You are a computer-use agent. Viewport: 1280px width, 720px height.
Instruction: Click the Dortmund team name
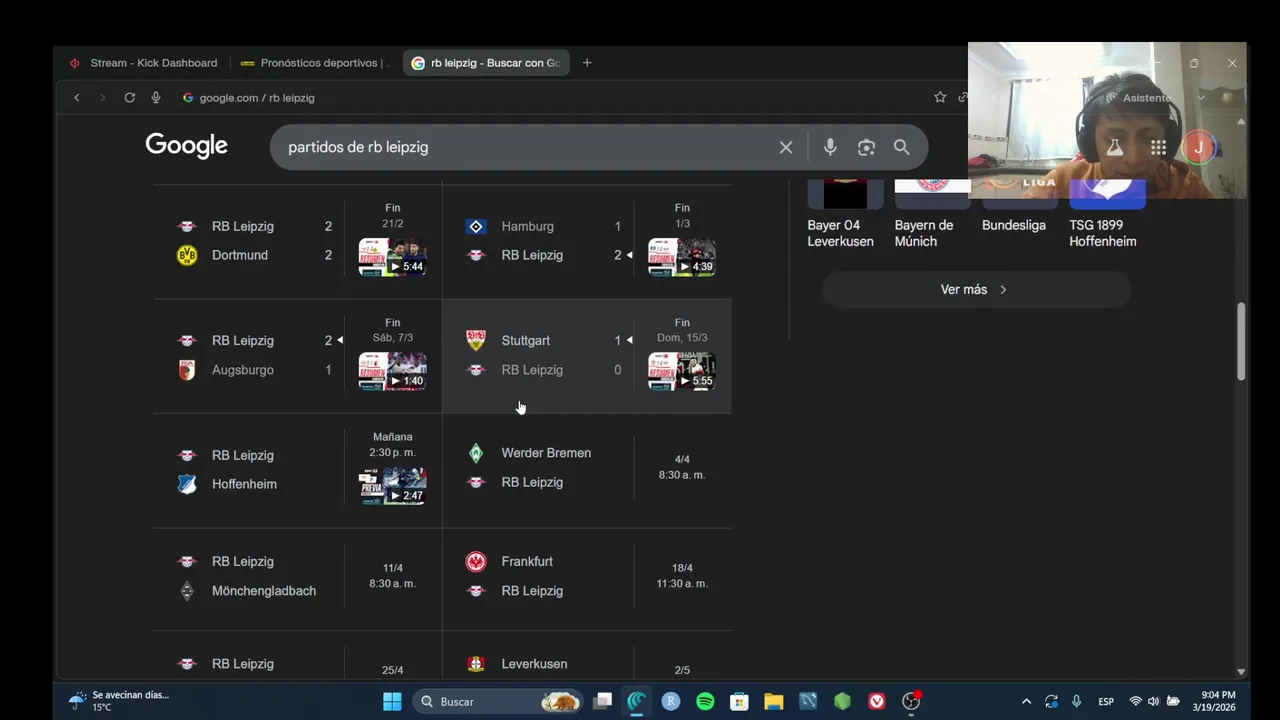(x=240, y=255)
